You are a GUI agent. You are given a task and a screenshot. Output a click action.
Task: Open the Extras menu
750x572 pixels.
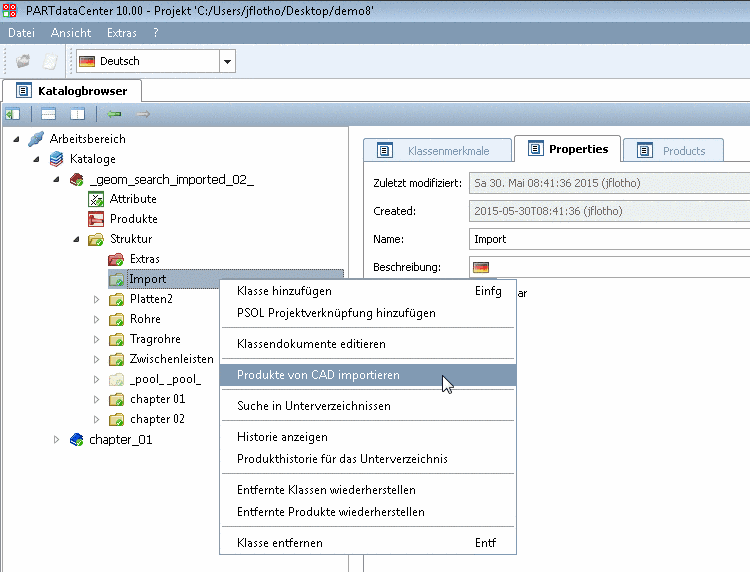pyautogui.click(x=122, y=33)
